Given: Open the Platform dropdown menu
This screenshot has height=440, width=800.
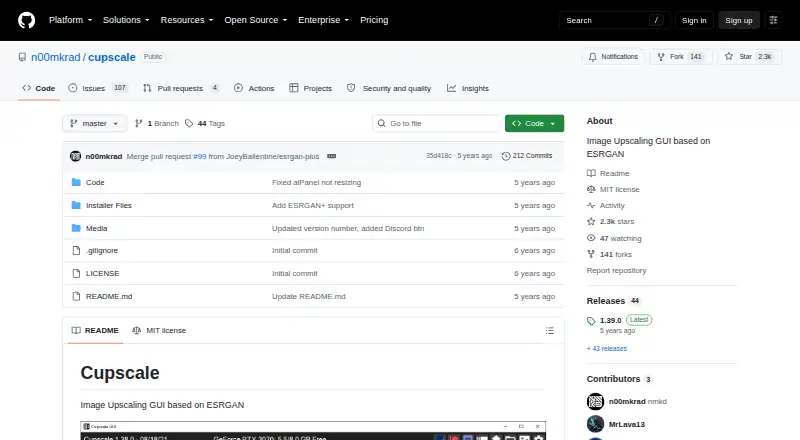Looking at the screenshot, I should 70,20.
